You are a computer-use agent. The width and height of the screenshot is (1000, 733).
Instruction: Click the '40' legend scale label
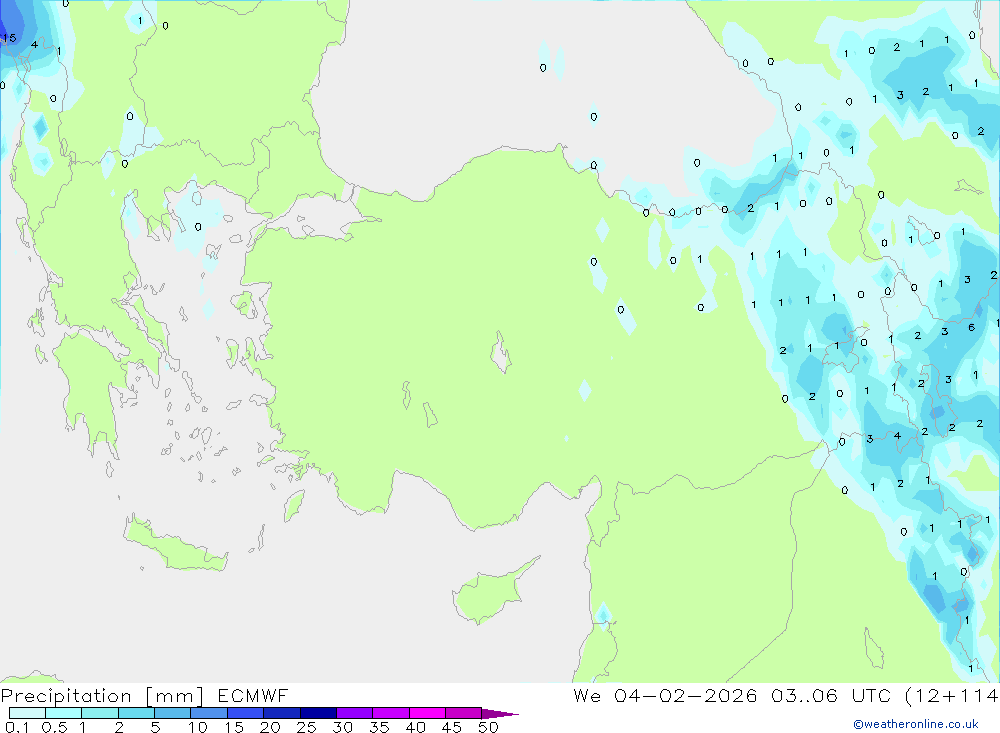click(415, 727)
